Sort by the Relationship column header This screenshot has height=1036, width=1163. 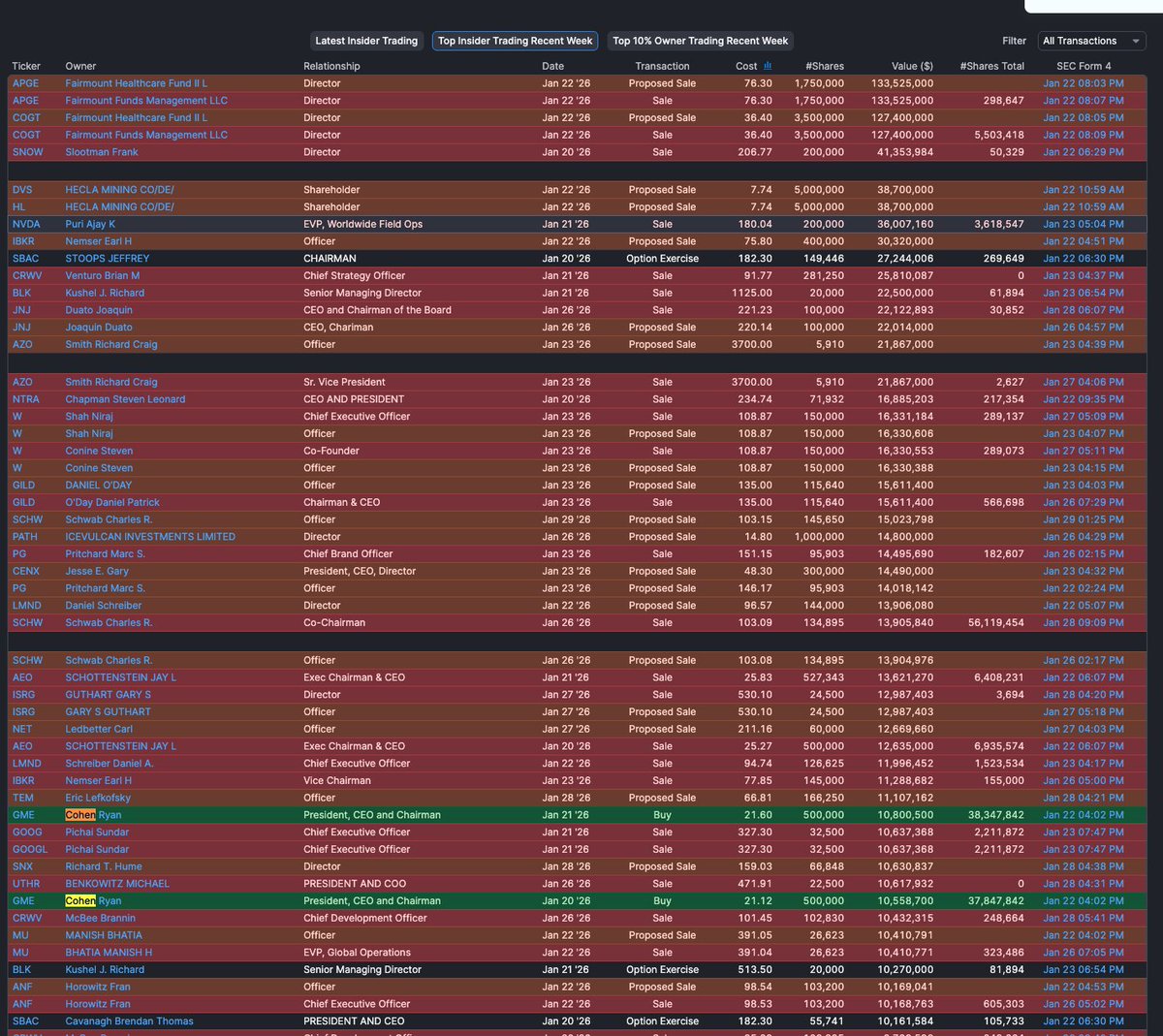pos(331,66)
